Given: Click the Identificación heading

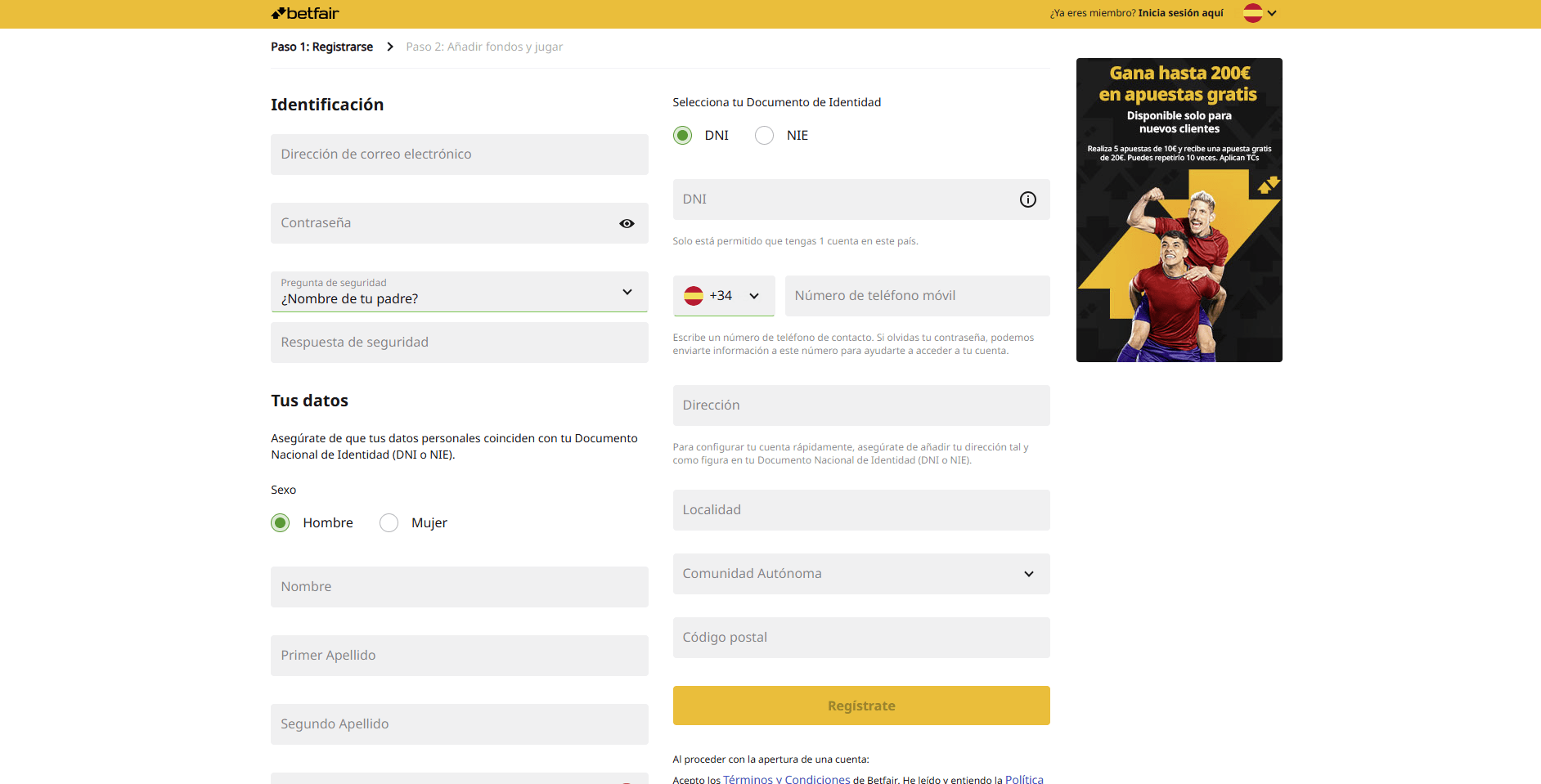Looking at the screenshot, I should coord(327,105).
